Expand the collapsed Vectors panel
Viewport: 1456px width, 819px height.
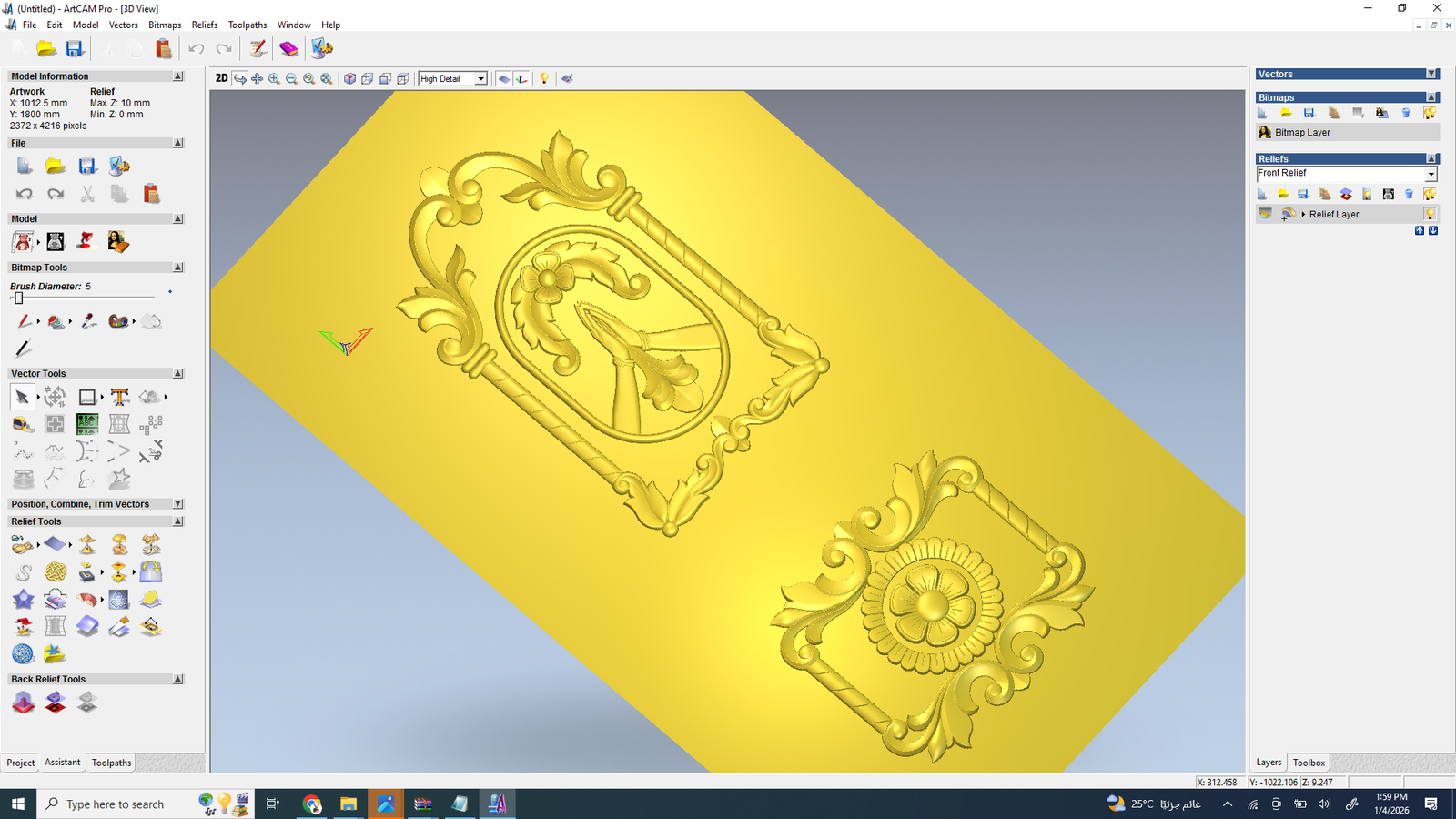point(1431,75)
